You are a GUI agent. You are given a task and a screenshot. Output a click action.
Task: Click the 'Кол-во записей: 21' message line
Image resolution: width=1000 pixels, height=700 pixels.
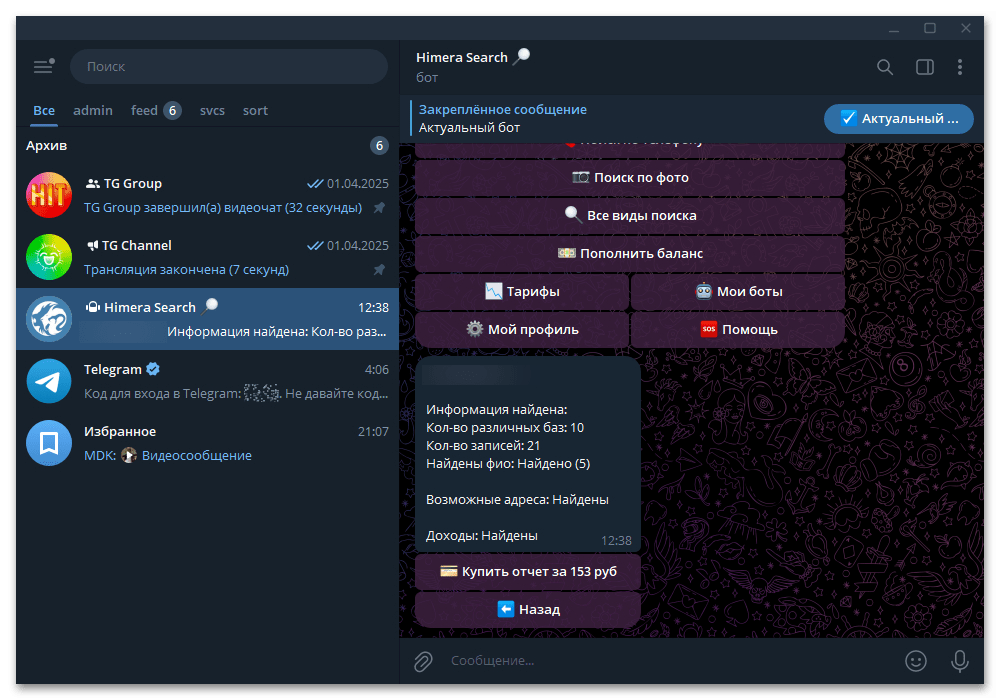(483, 446)
